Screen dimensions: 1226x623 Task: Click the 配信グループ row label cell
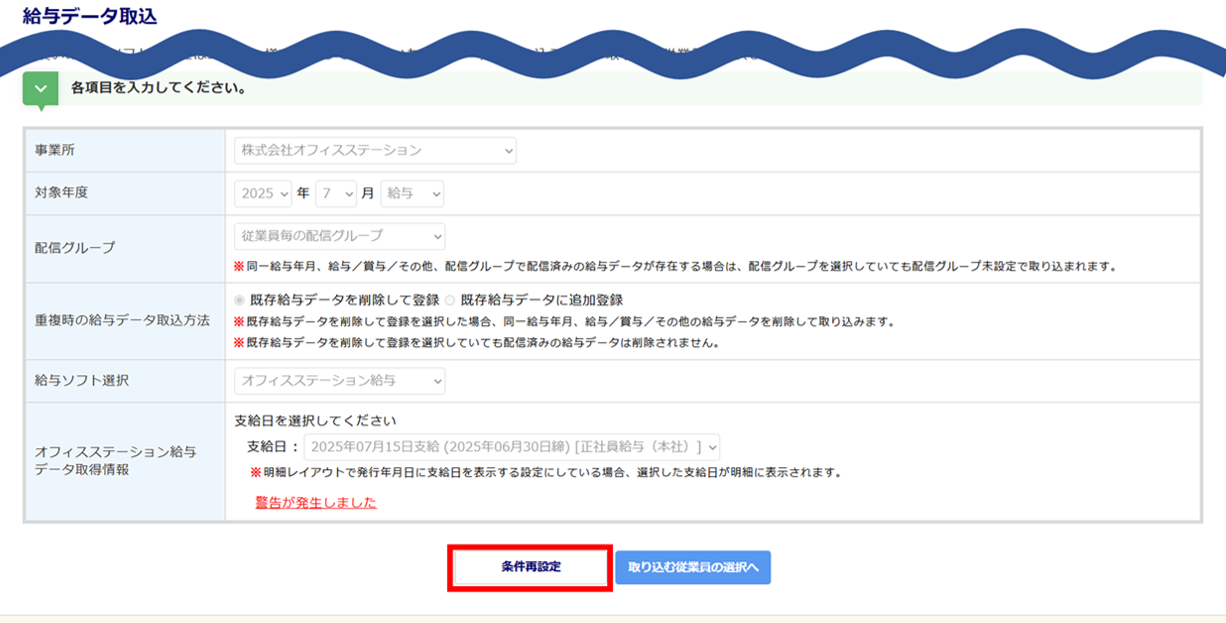(x=125, y=248)
